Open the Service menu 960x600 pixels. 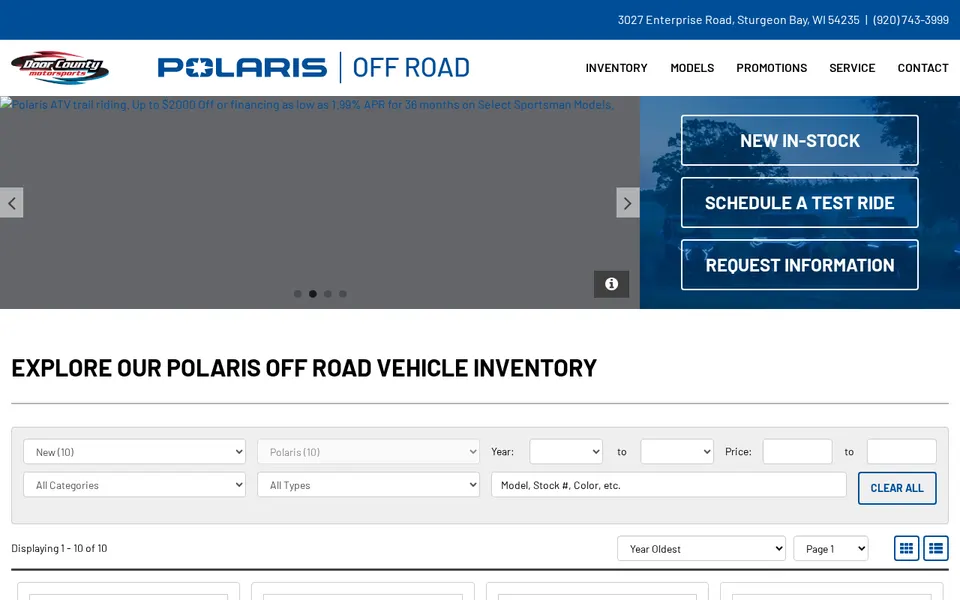click(852, 68)
